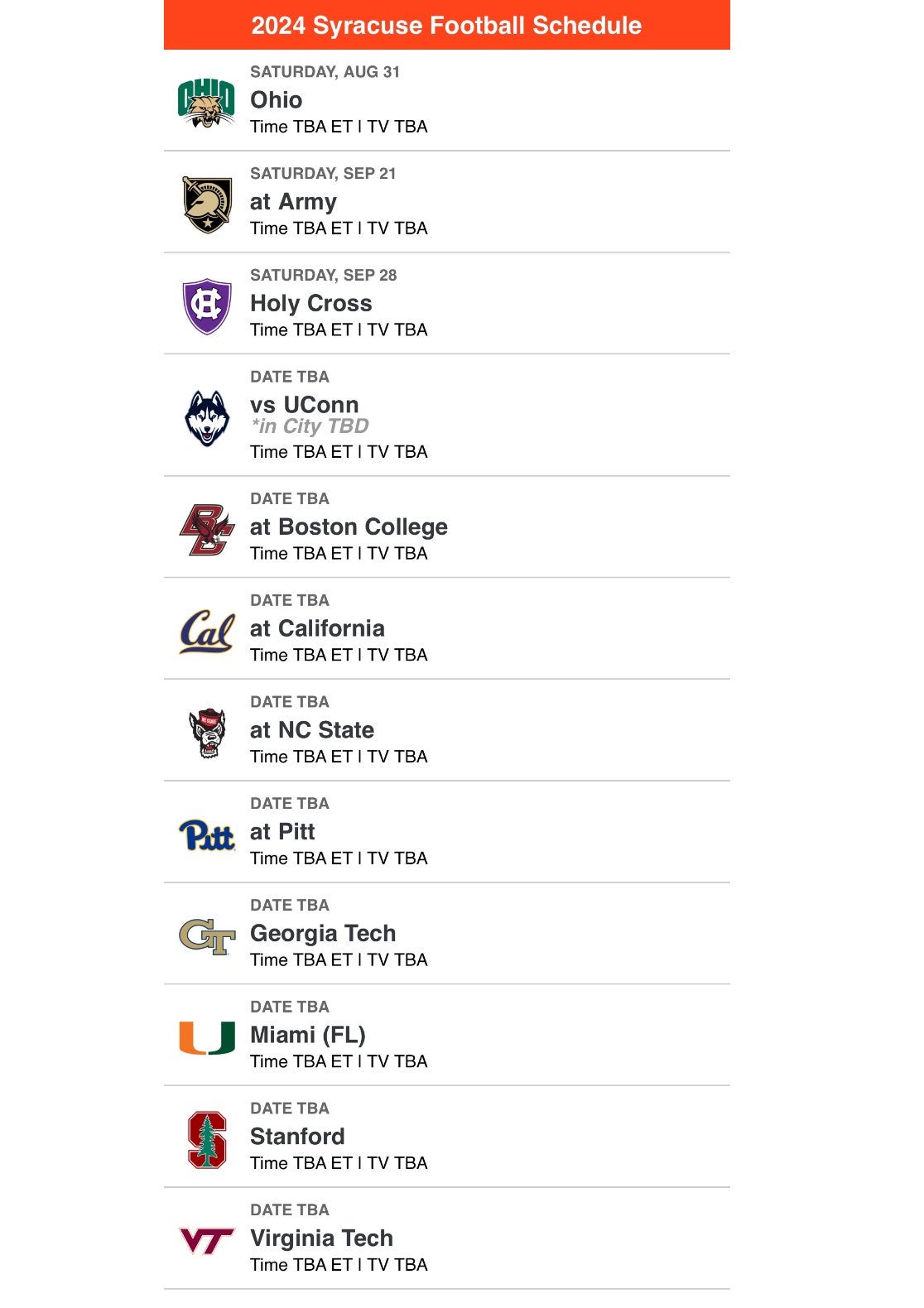Open the Virginia Tech game entry

[321, 1238]
